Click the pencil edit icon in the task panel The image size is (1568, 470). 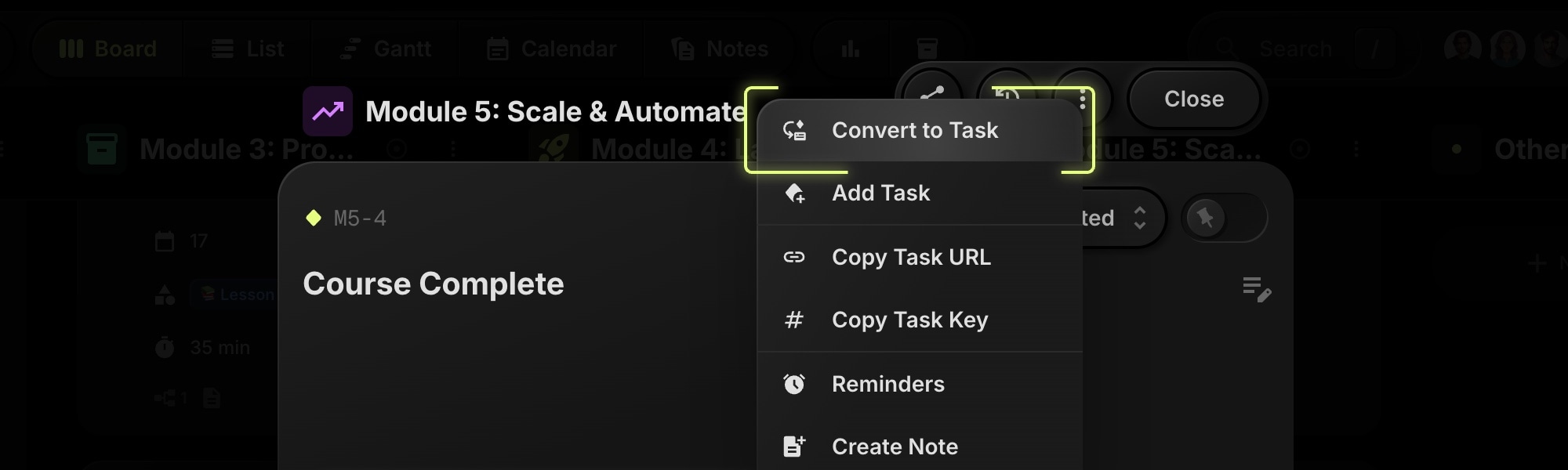pyautogui.click(x=1258, y=290)
